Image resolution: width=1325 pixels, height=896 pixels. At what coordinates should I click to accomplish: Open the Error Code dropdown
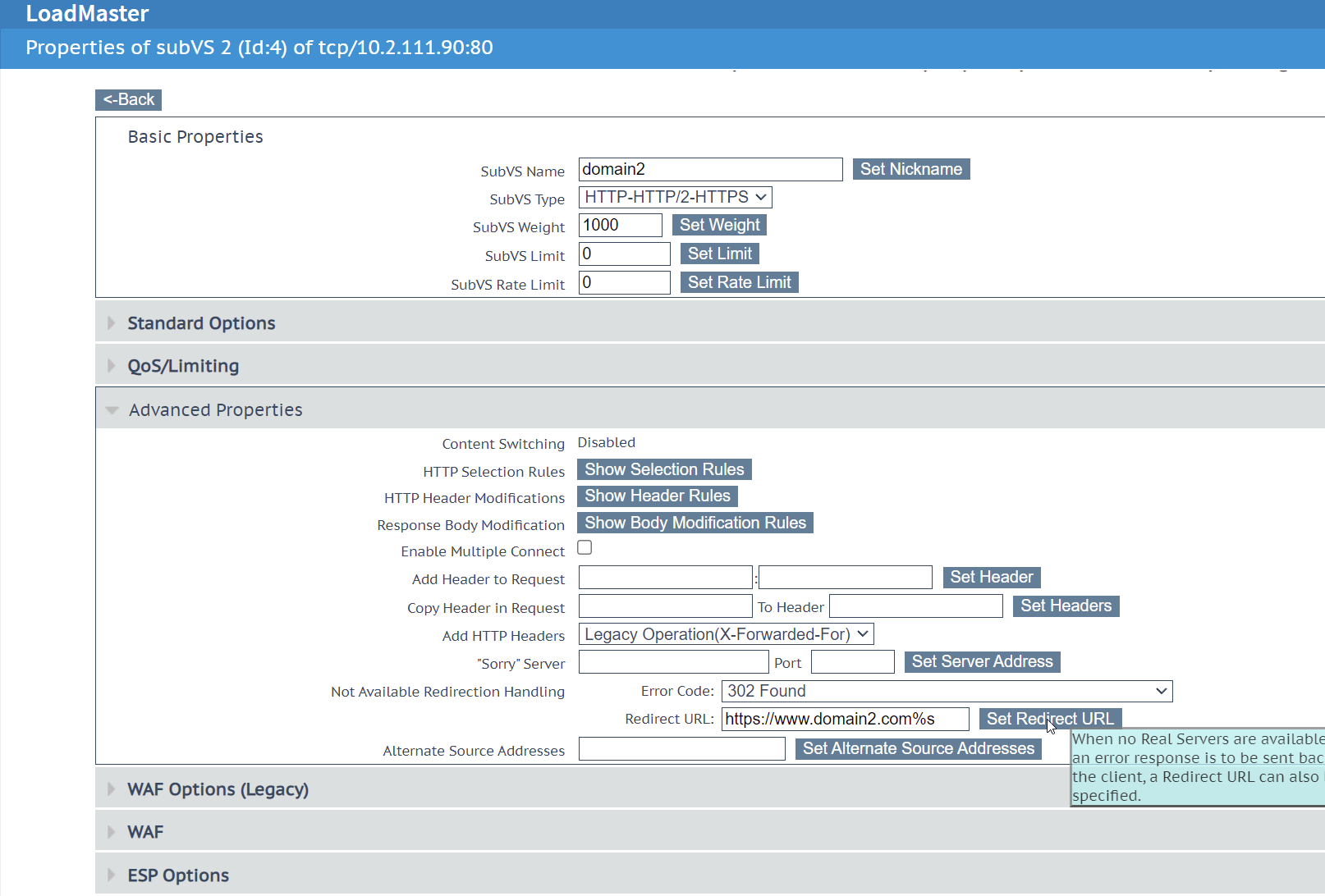[947, 691]
